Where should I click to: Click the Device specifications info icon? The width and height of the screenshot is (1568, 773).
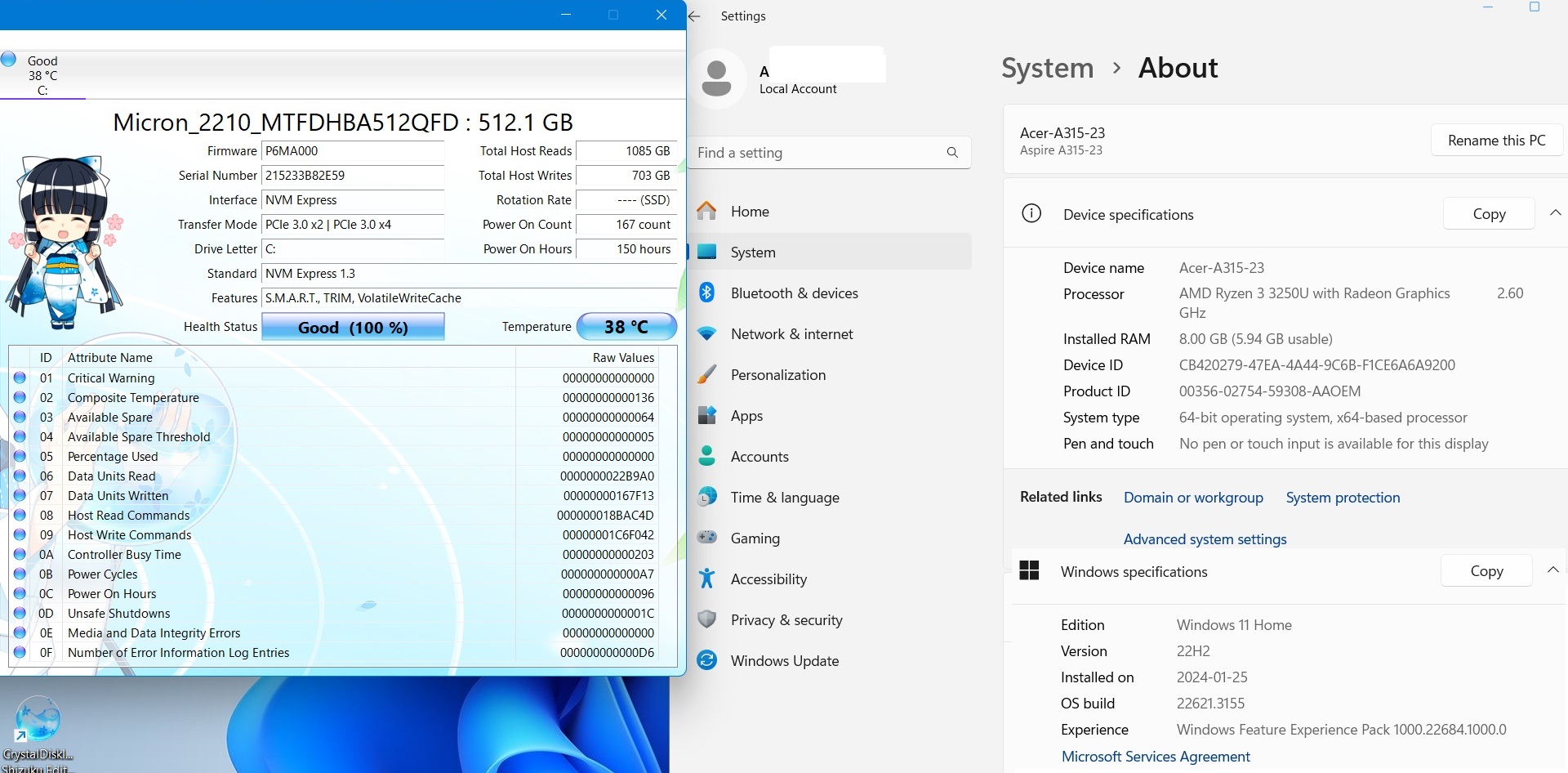click(1031, 214)
